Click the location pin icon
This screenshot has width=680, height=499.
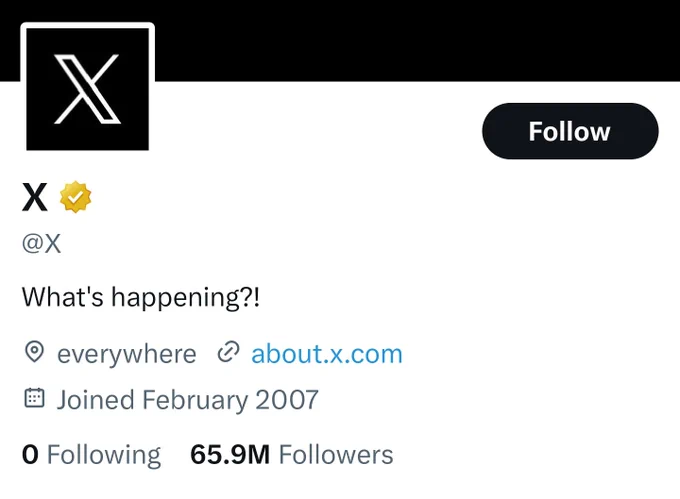point(34,352)
